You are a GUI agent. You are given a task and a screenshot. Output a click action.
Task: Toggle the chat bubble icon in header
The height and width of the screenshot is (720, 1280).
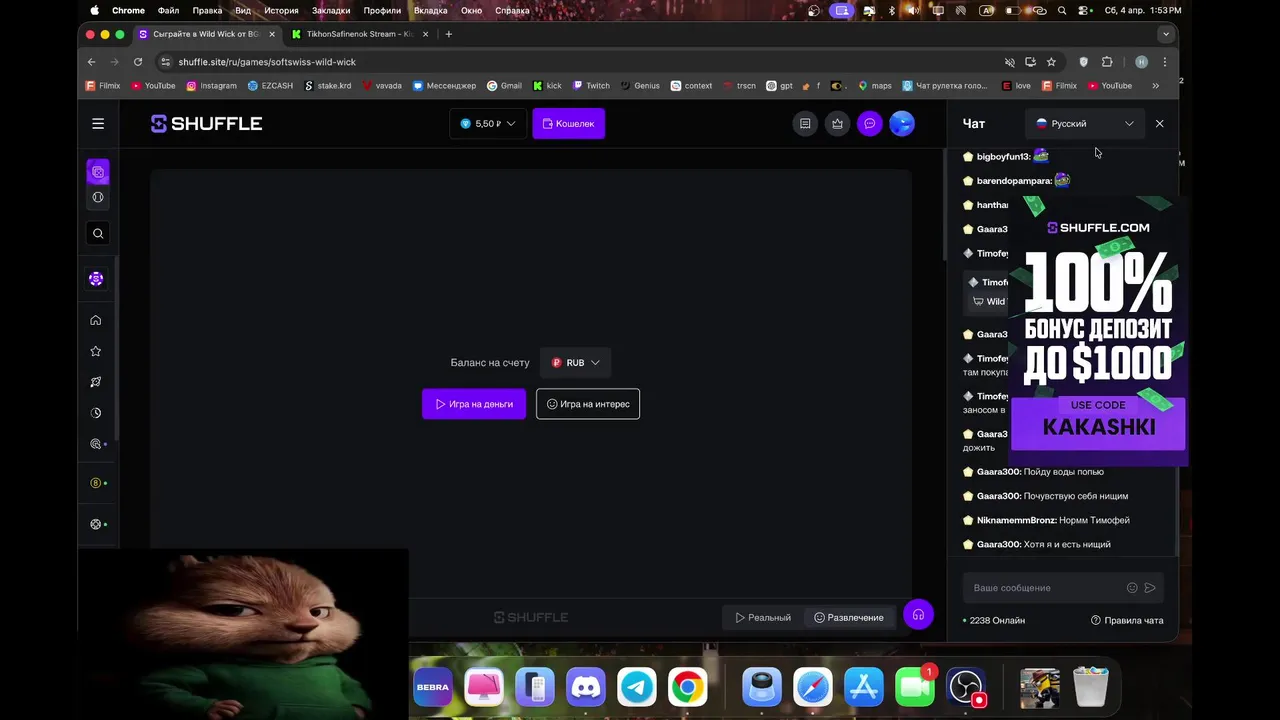click(870, 124)
